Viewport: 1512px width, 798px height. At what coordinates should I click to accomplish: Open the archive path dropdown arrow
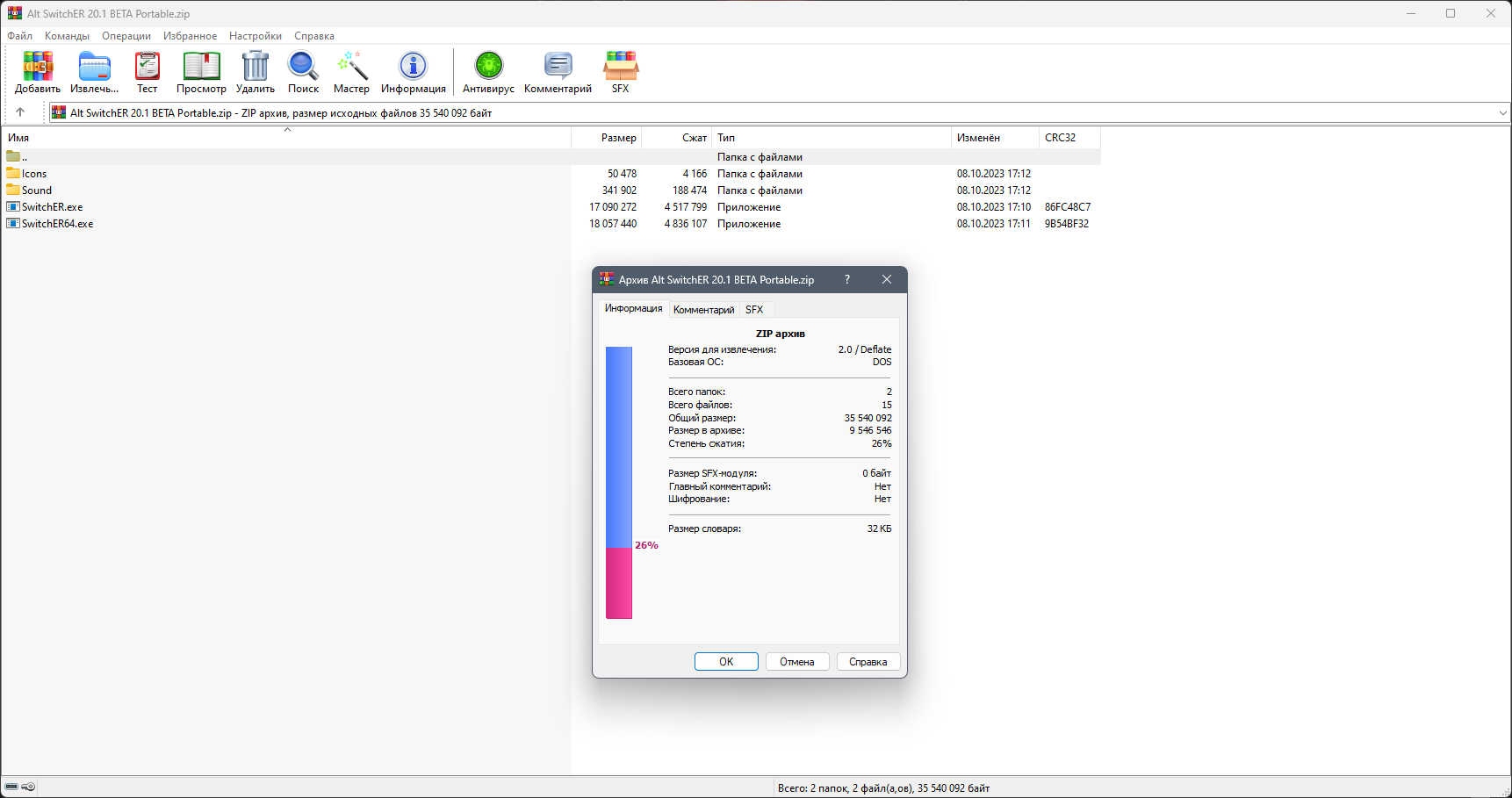[1503, 112]
